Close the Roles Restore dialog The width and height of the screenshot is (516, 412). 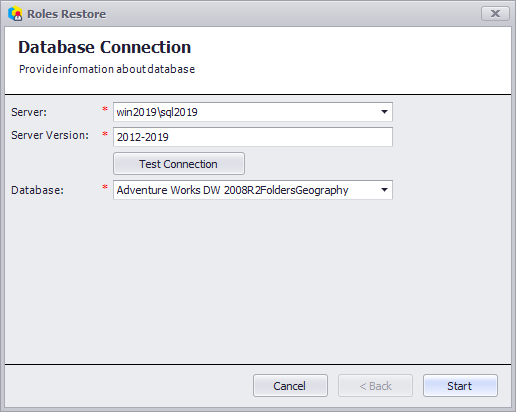click(x=495, y=14)
